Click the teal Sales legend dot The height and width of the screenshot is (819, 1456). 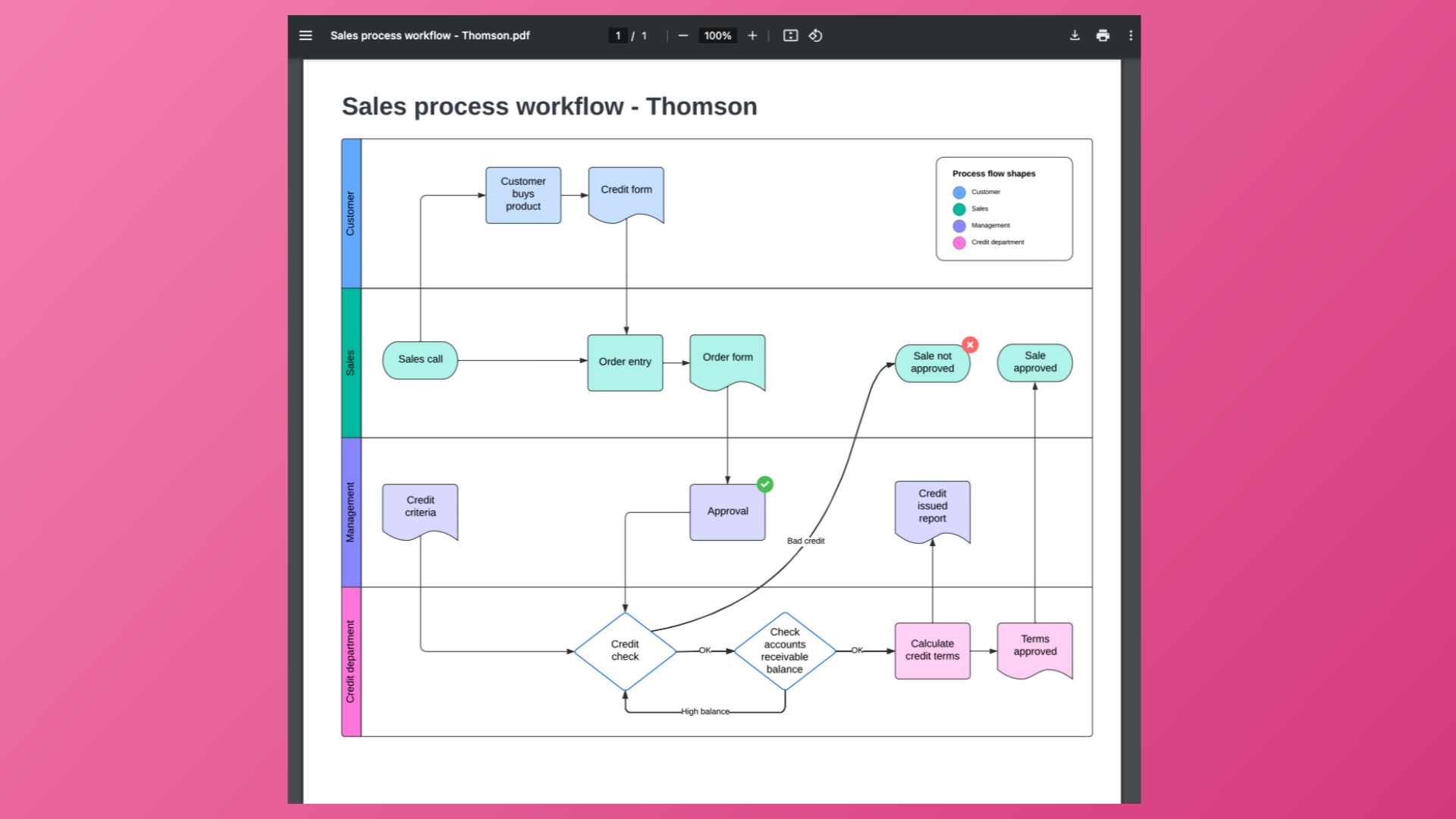tap(959, 209)
